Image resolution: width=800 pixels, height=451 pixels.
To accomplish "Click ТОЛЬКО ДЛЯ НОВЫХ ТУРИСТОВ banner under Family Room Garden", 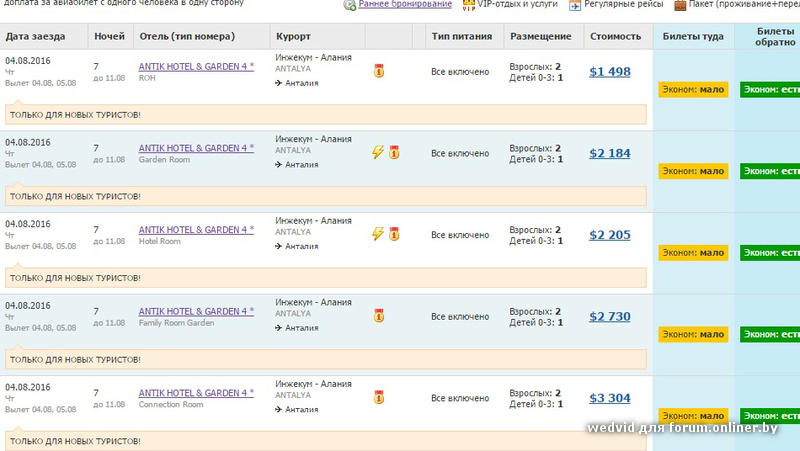I will 326,360.
